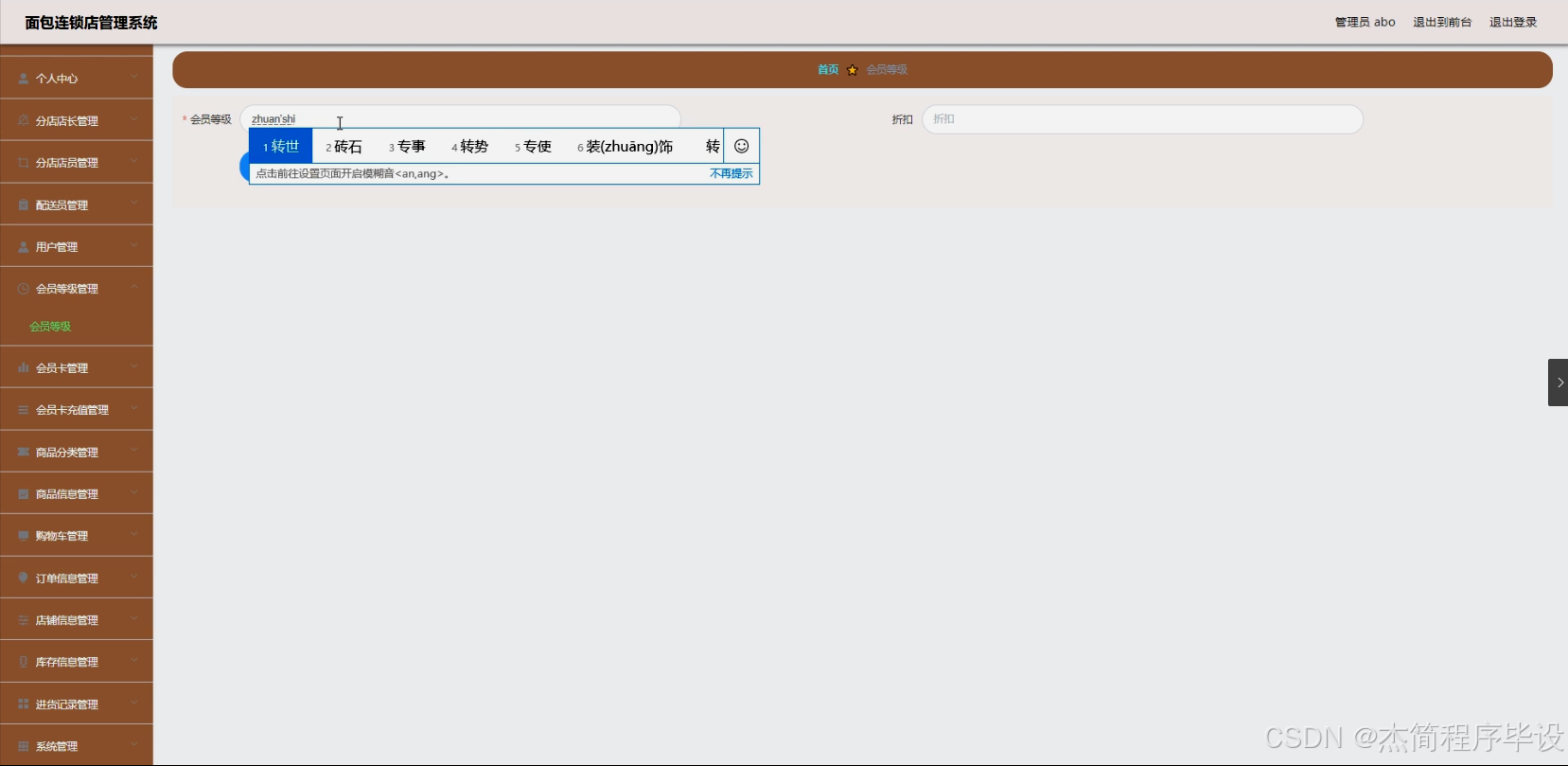
Task: Choose IME candidate 转势
Action: (x=469, y=147)
